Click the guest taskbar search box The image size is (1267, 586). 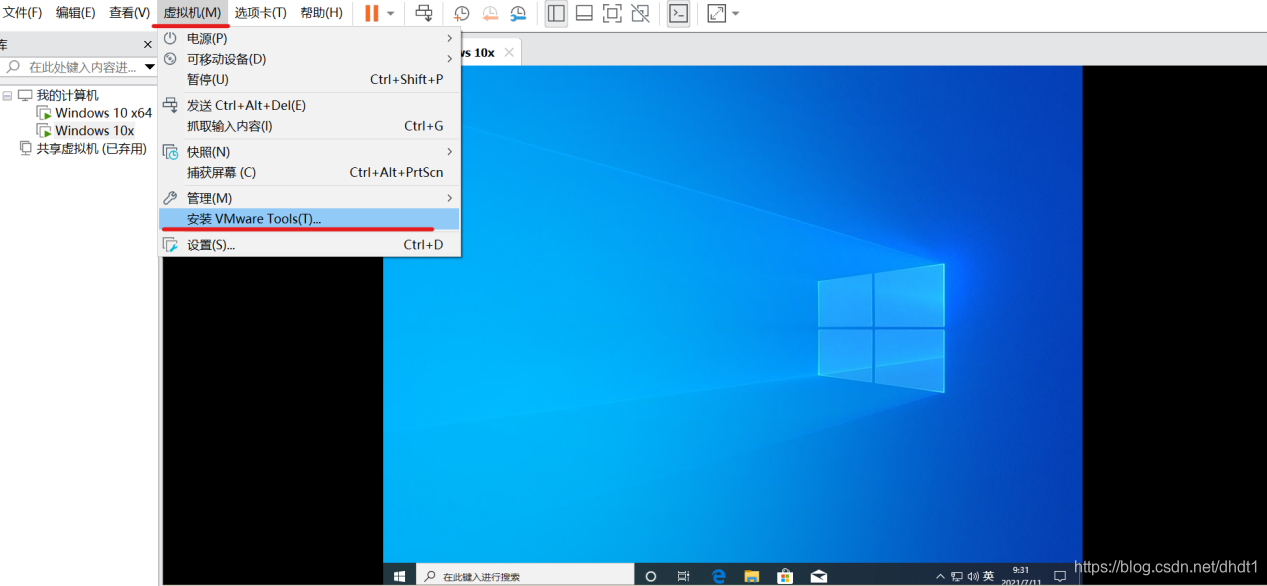[523, 576]
